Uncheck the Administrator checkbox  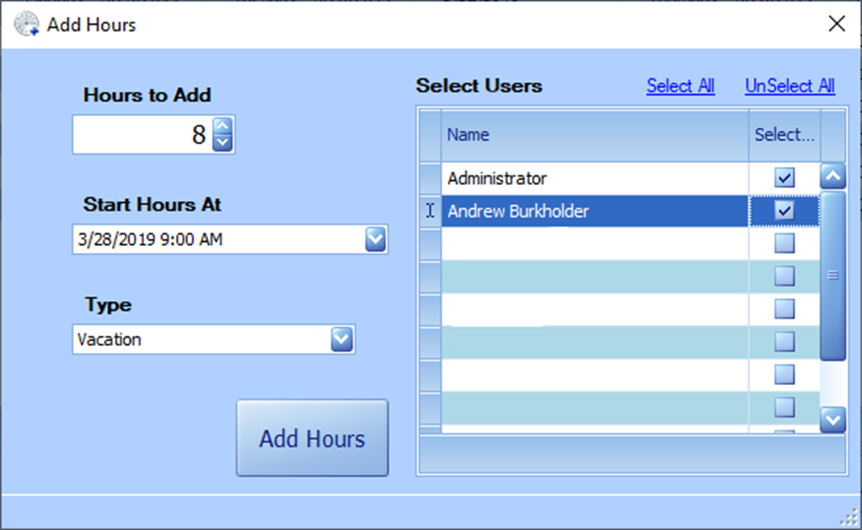pyautogui.click(x=785, y=178)
